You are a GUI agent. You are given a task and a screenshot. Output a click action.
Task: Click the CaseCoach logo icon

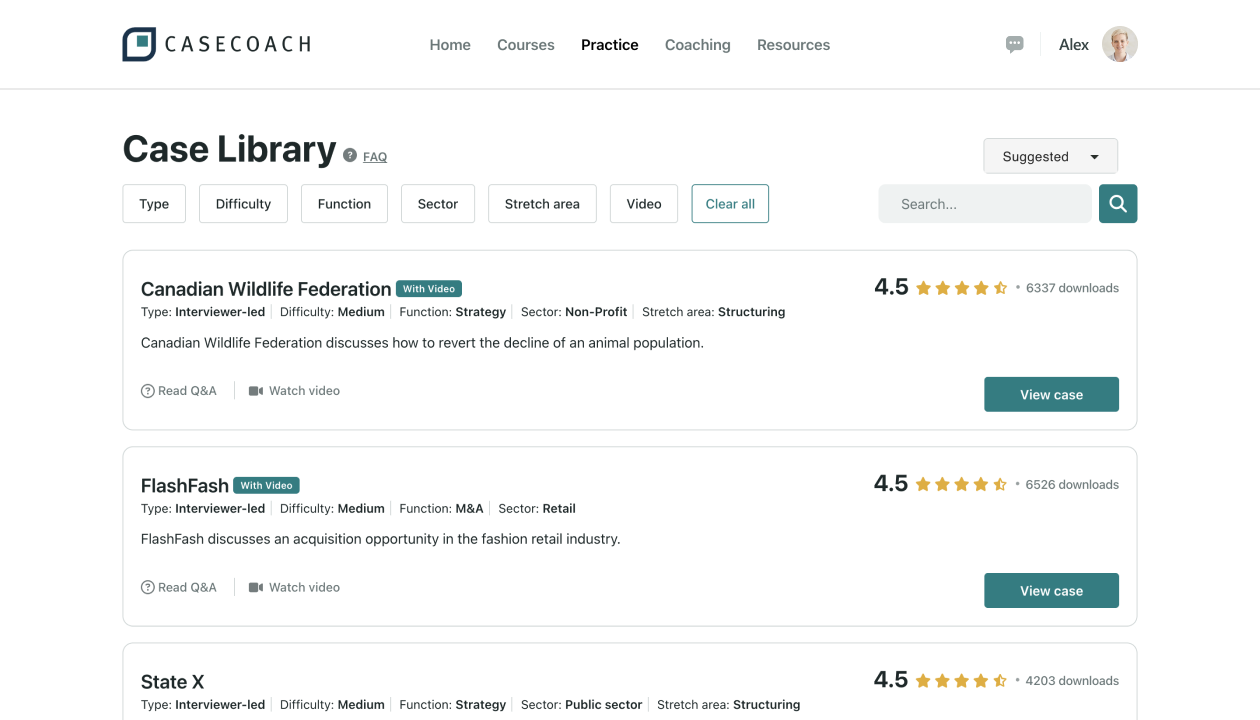(139, 44)
